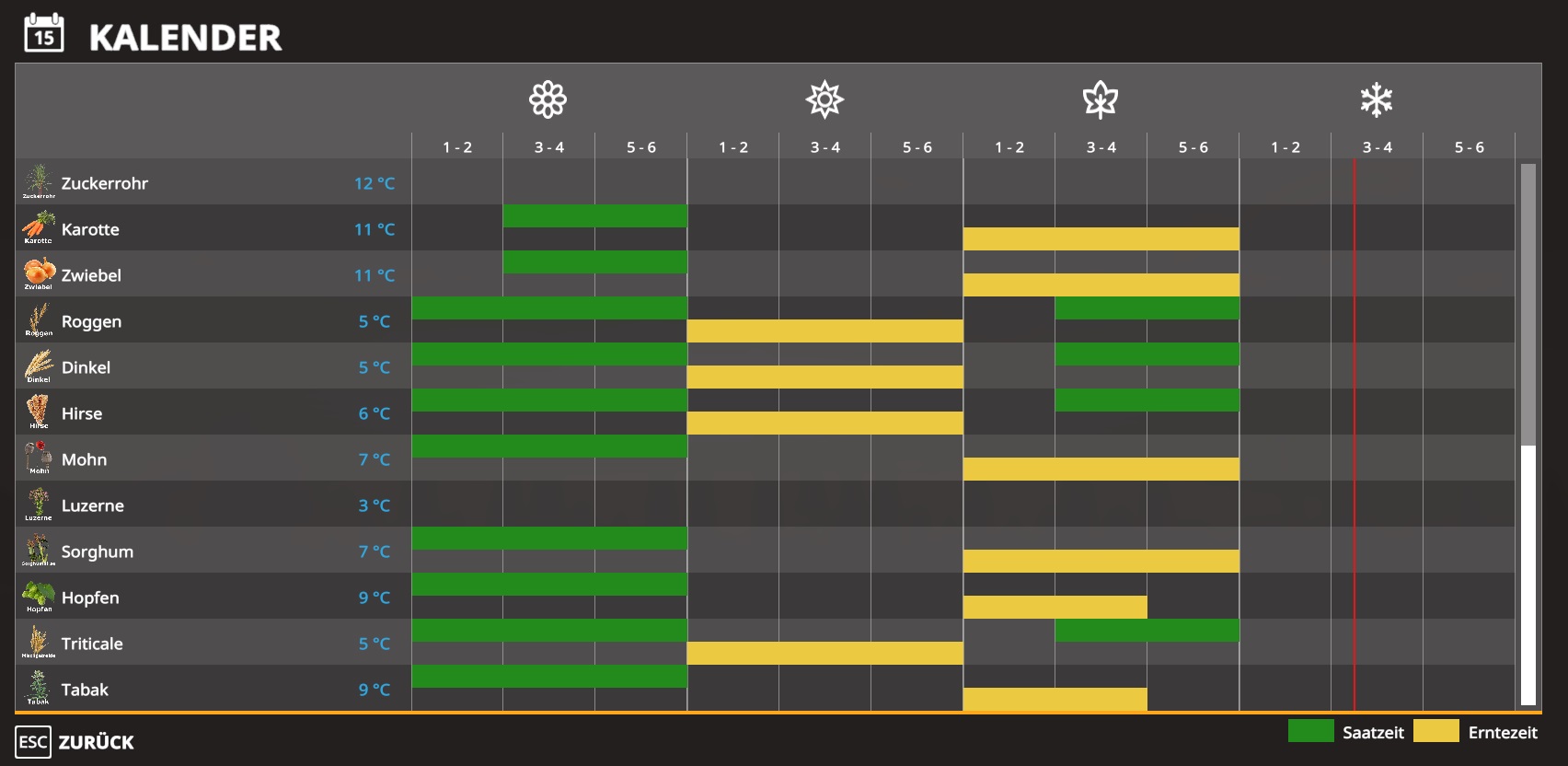Select the Karotte crop icon
The height and width of the screenshot is (766, 1568).
point(39,227)
